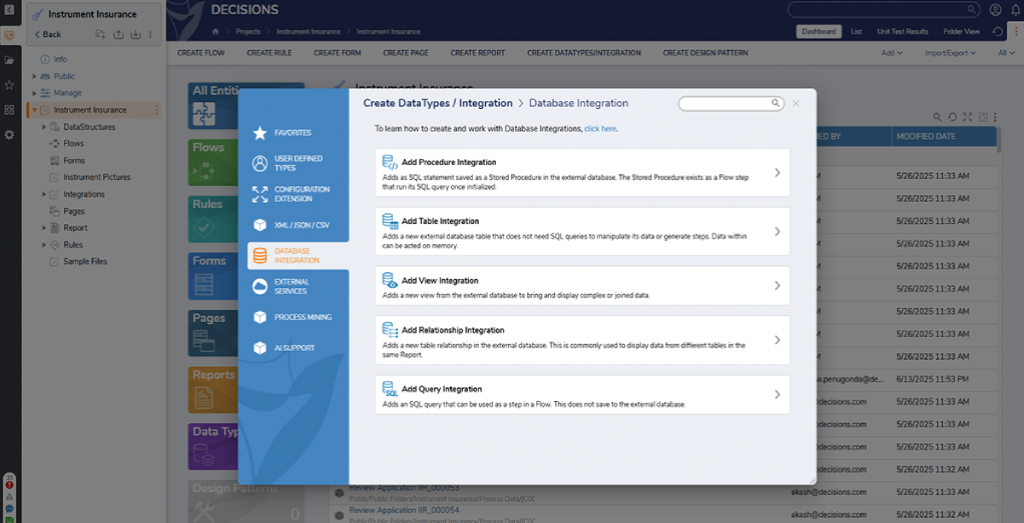Click the top search bar magnifier
Viewport: 1024px width, 523px height.
[x=971, y=10]
